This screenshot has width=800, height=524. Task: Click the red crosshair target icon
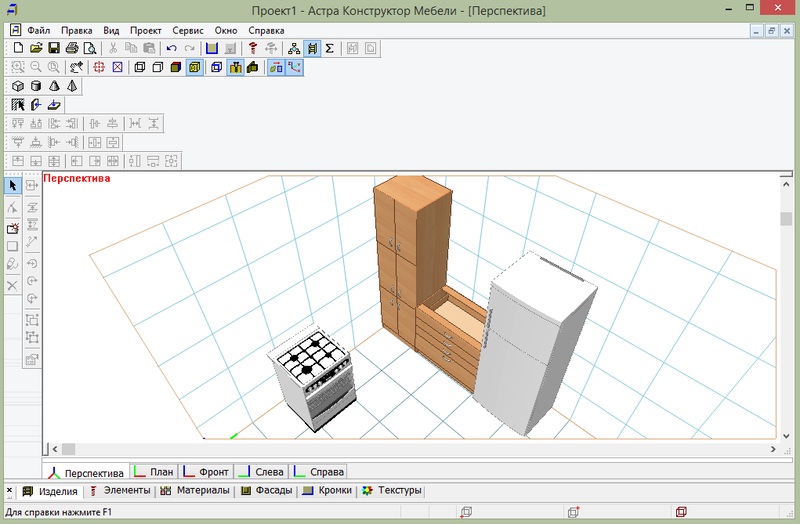99,68
